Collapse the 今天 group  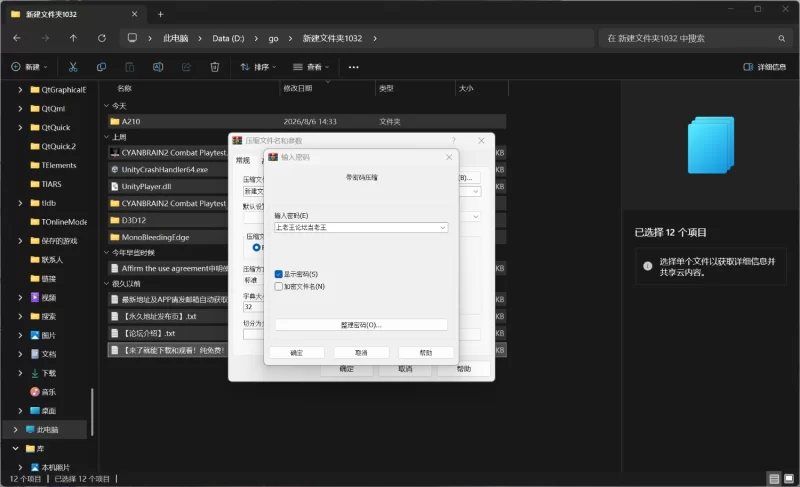[107, 106]
